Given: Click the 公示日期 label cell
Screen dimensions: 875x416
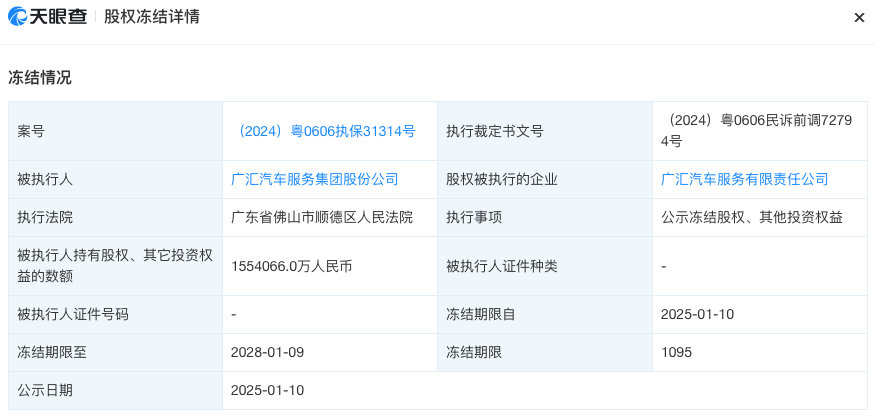Looking at the screenshot, I should (116, 390).
